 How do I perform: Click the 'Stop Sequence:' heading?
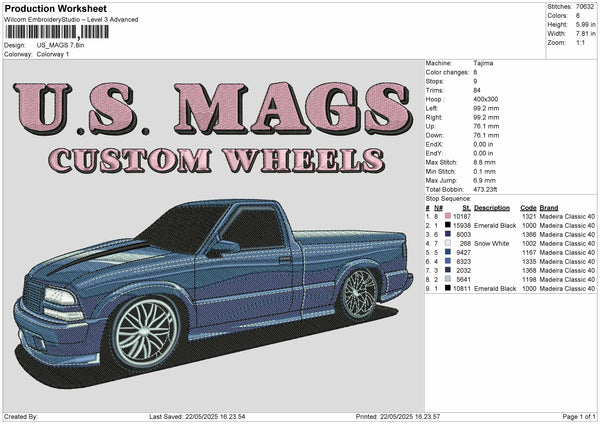448,199
